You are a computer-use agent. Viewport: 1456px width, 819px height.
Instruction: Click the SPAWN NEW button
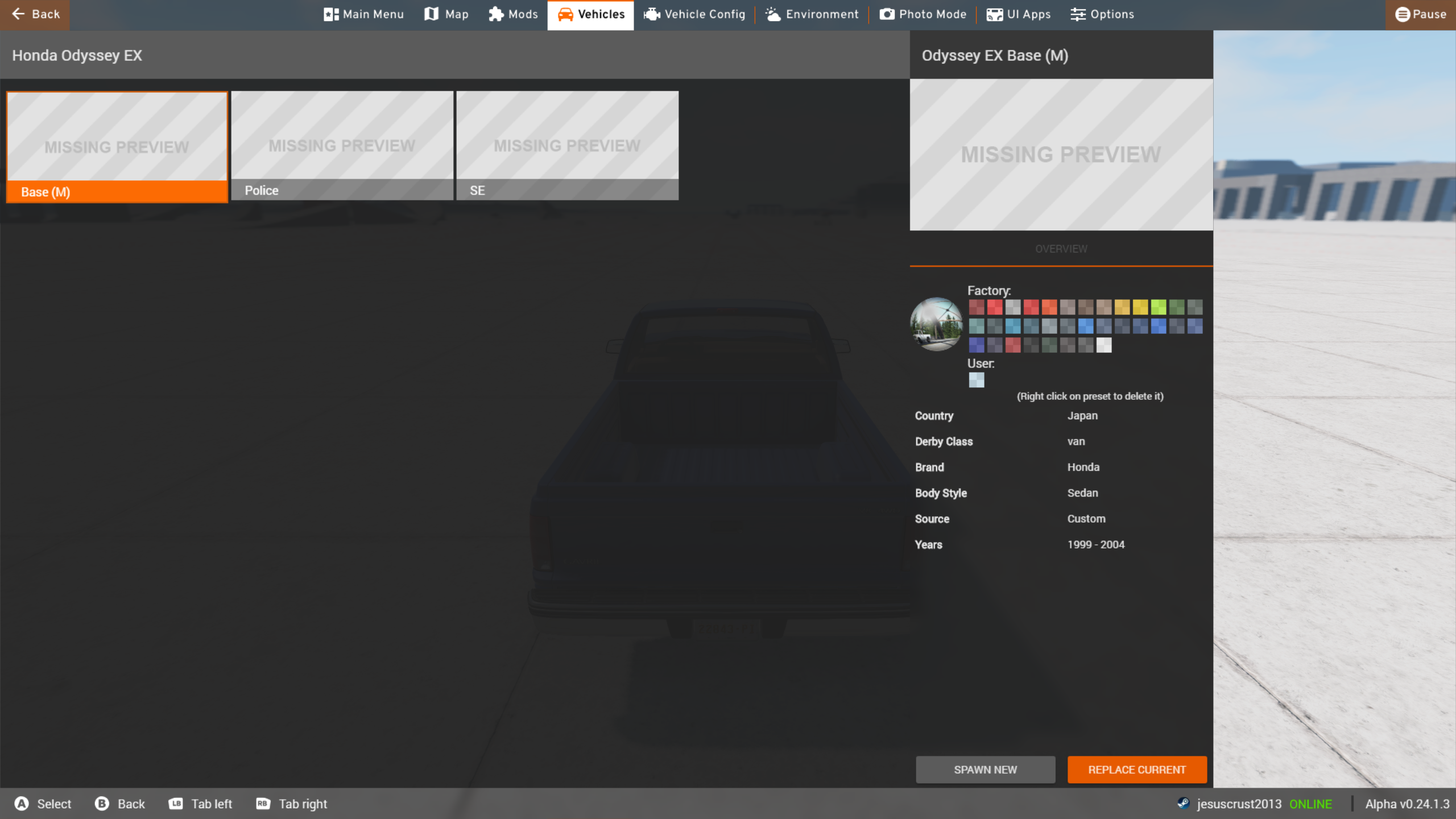[x=986, y=770]
